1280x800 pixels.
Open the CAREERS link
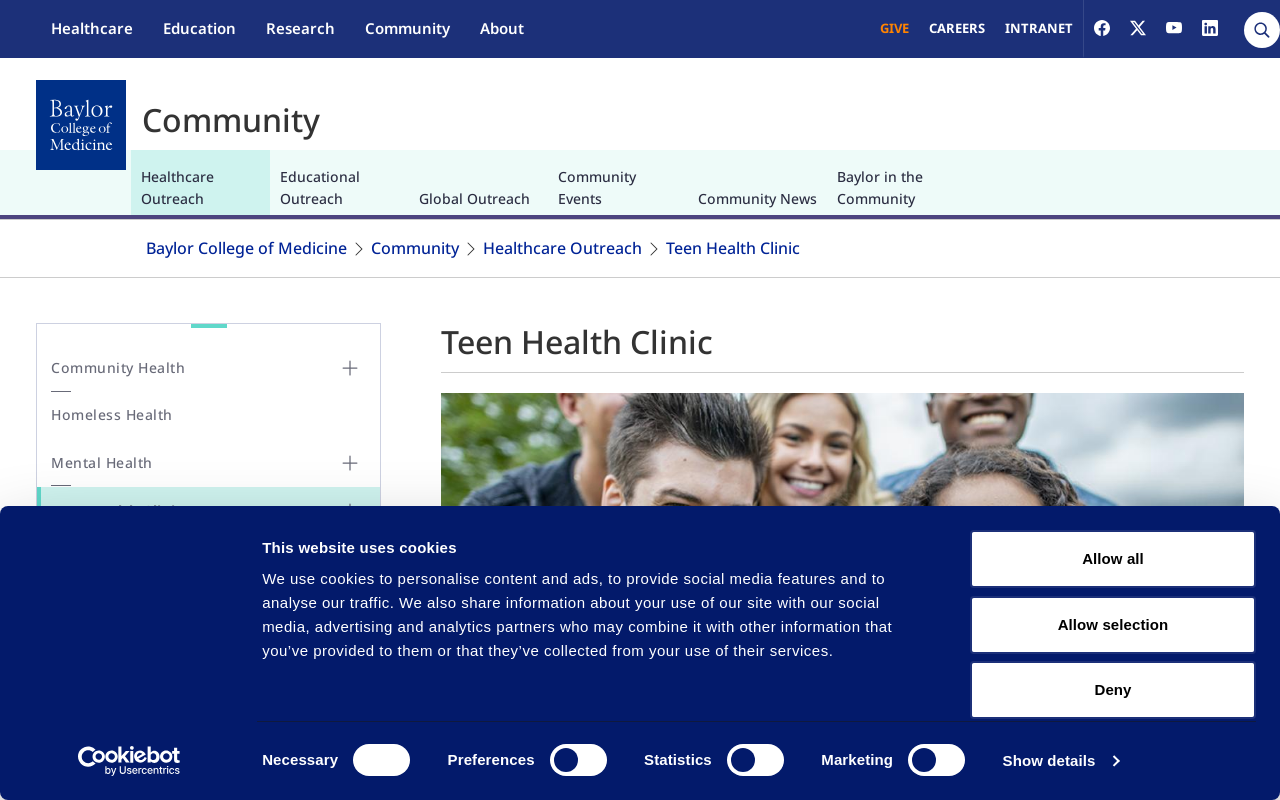pos(957,28)
